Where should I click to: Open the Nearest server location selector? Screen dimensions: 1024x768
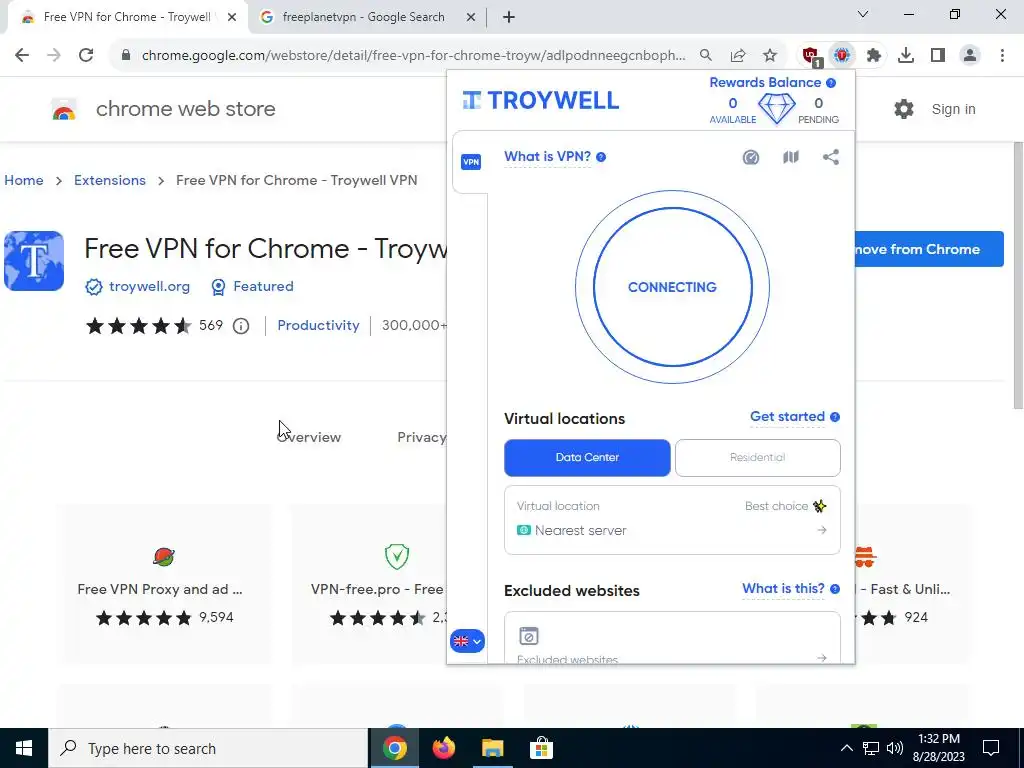[672, 520]
